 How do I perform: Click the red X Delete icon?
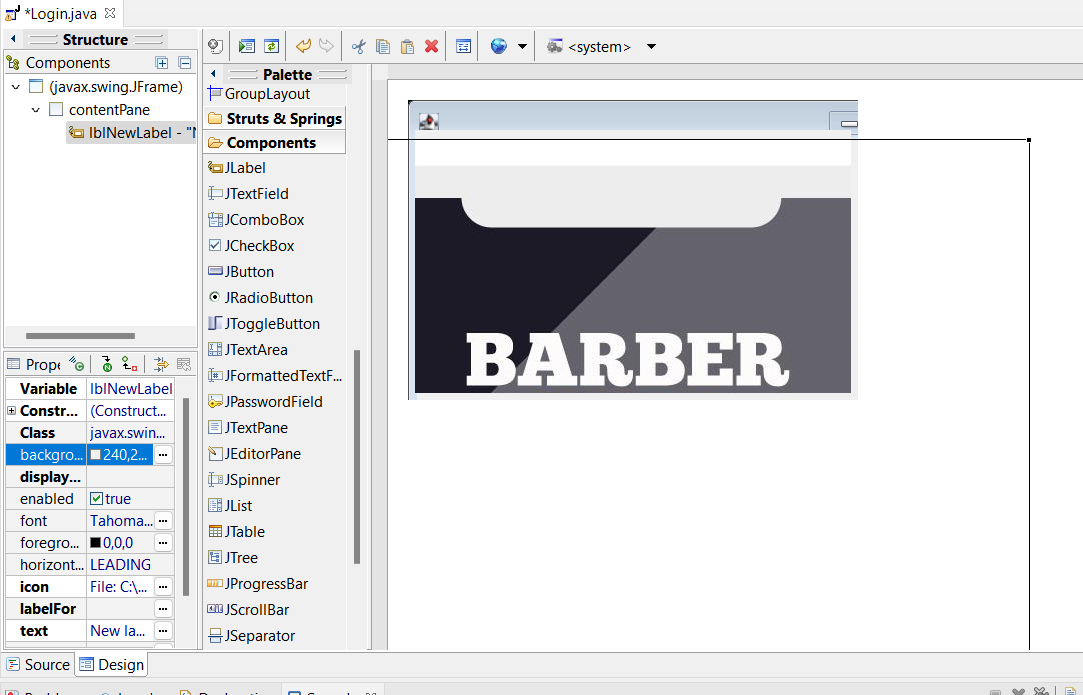[432, 46]
